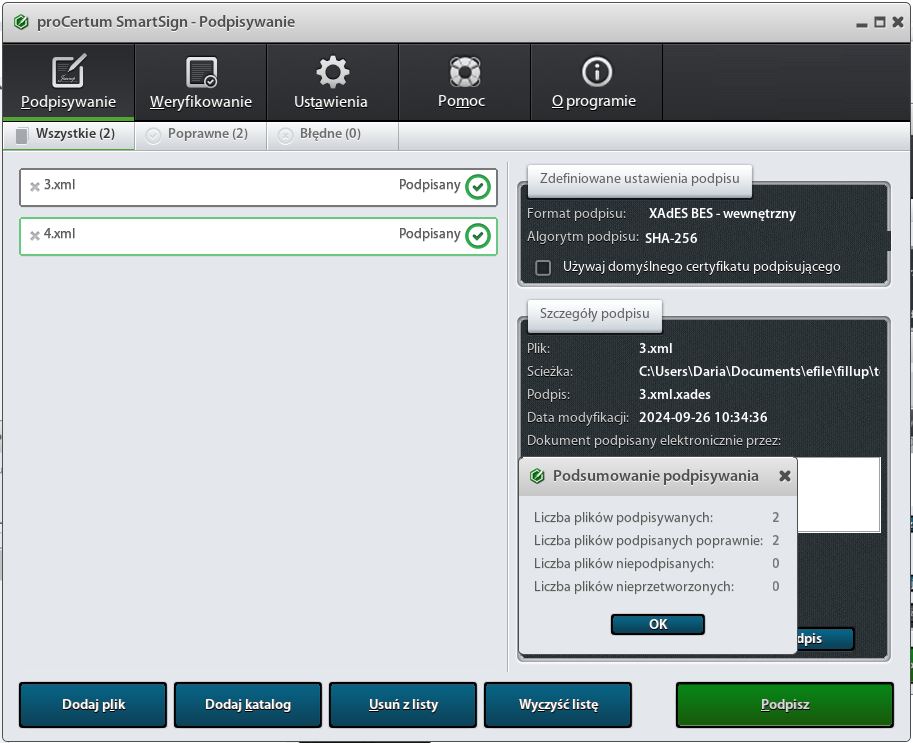This screenshot has width=913, height=743.
Task: Click Liczba plików niepodpisanych label
Action: pos(624,564)
